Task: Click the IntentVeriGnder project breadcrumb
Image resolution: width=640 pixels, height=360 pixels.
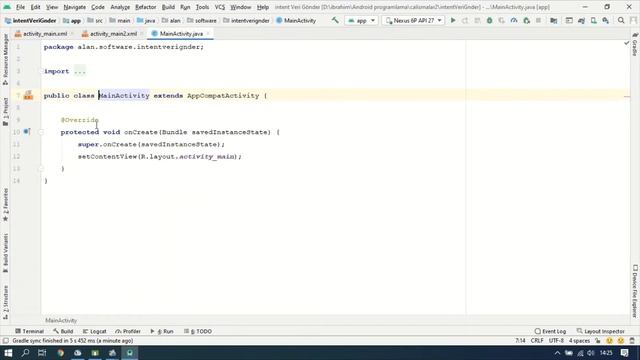Action: coord(31,20)
